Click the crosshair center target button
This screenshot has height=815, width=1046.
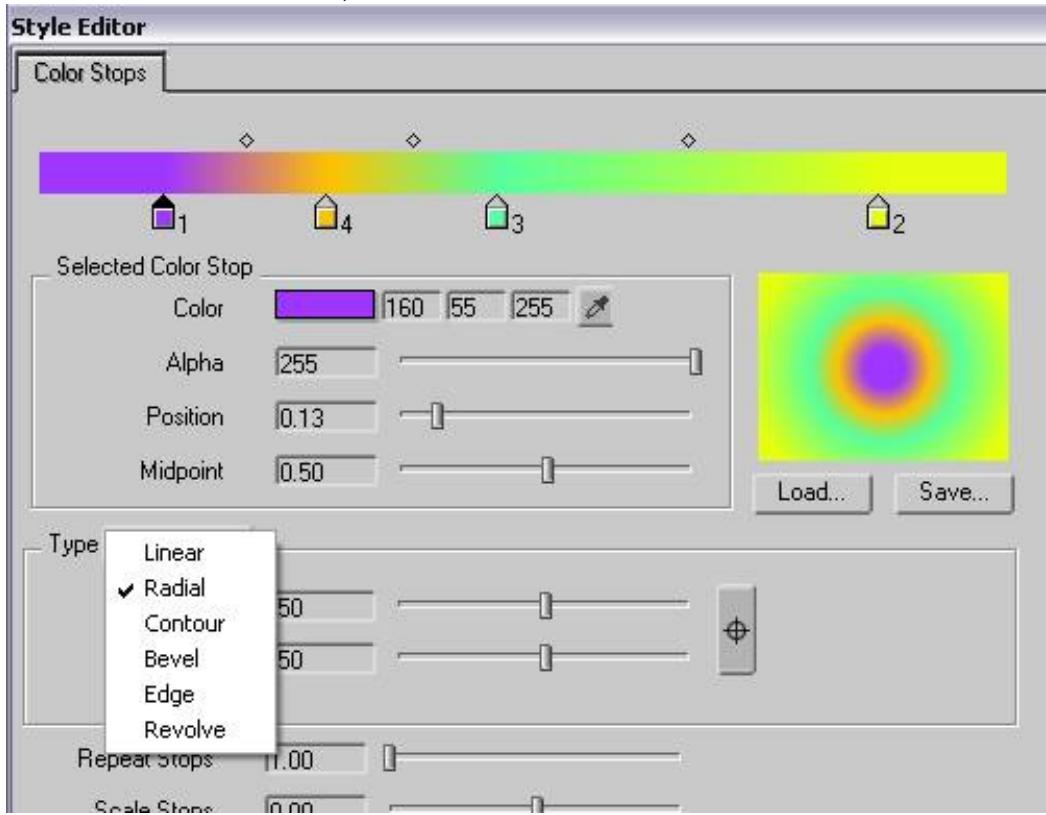click(736, 630)
